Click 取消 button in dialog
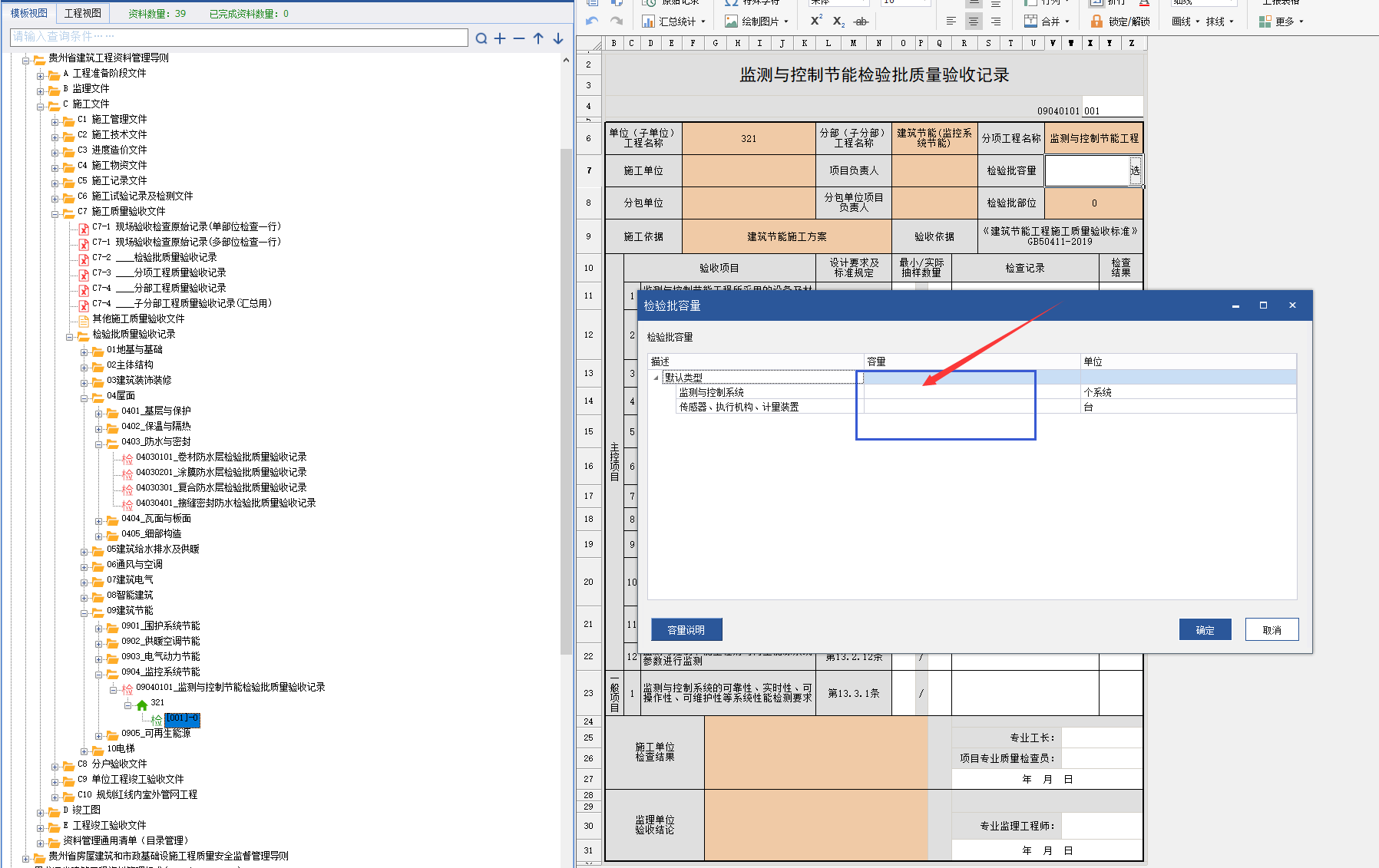 click(x=1272, y=630)
